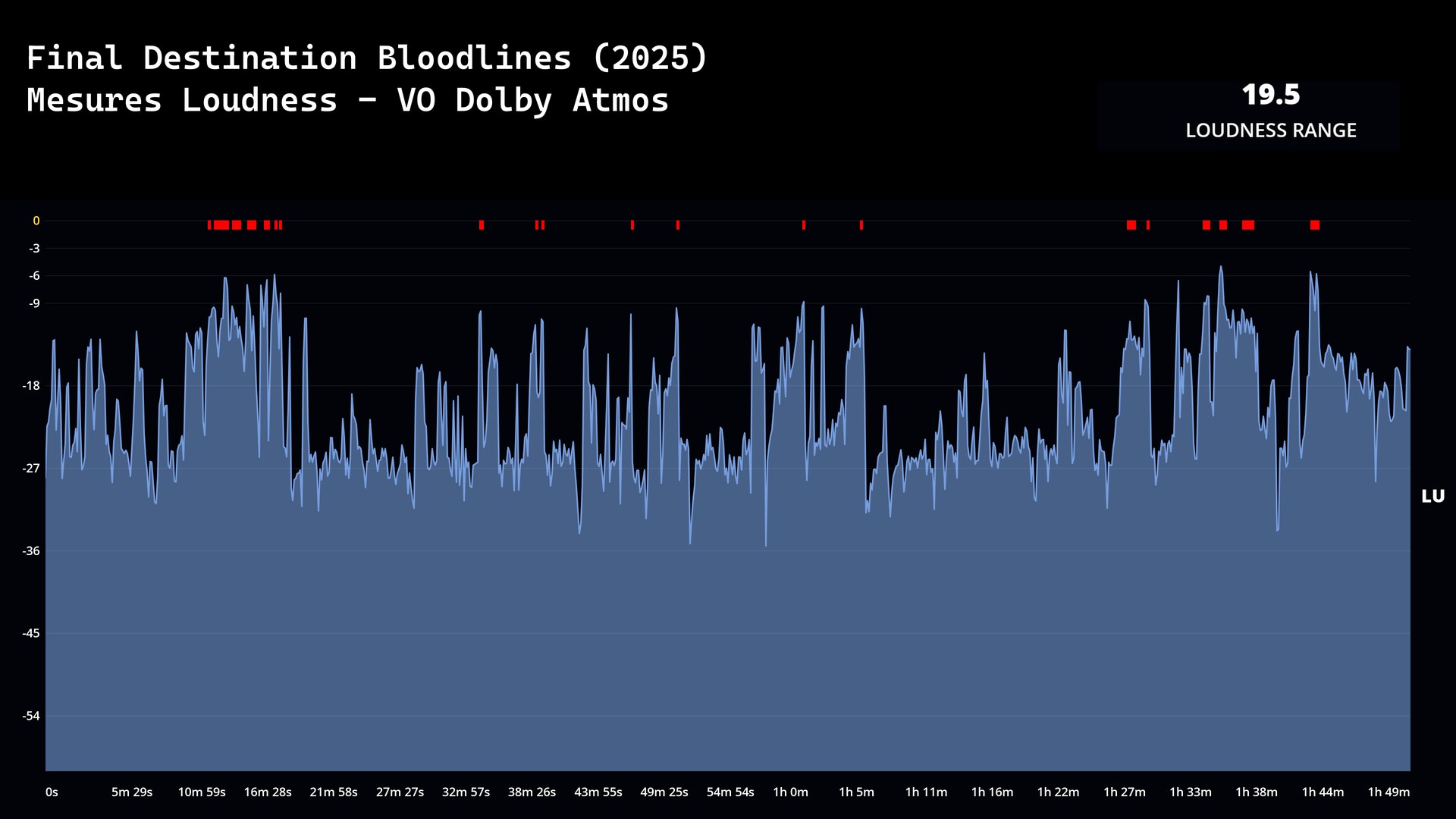Viewport: 1456px width, 819px height.
Task: Click the 19.5 loudness range value
Action: [1271, 95]
